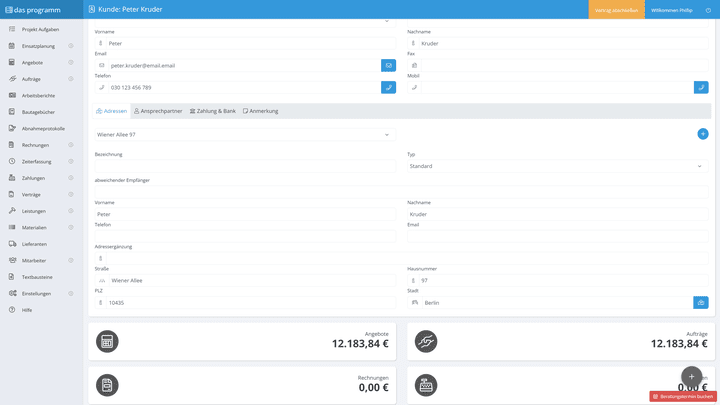Click the blue button beside Stadt field
The image size is (720, 405).
(701, 302)
